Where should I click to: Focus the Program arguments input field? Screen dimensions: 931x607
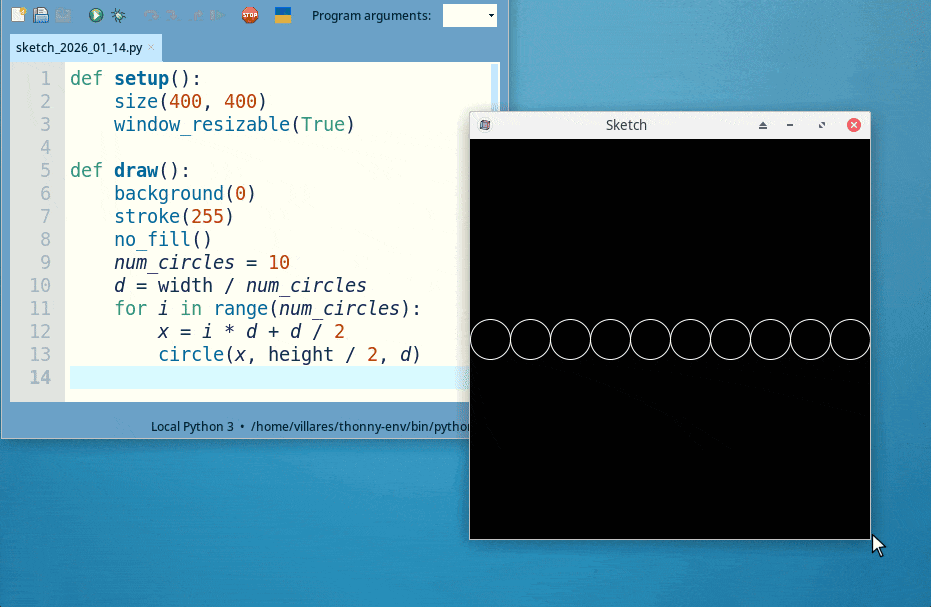tap(465, 15)
